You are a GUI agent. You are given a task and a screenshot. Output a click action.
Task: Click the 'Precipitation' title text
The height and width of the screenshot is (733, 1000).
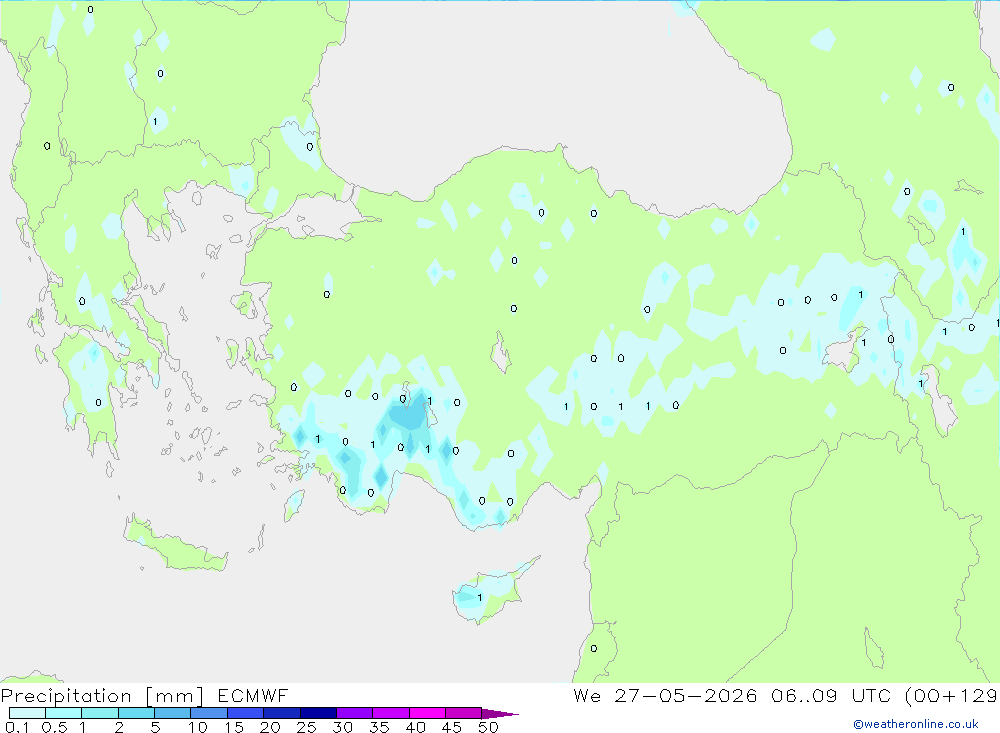coord(66,696)
